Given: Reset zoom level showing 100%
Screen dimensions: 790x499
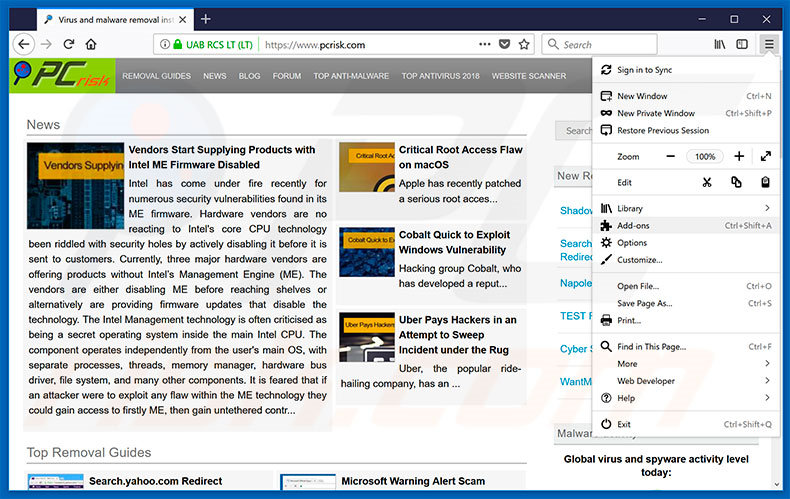Looking at the screenshot, I should click(x=705, y=156).
